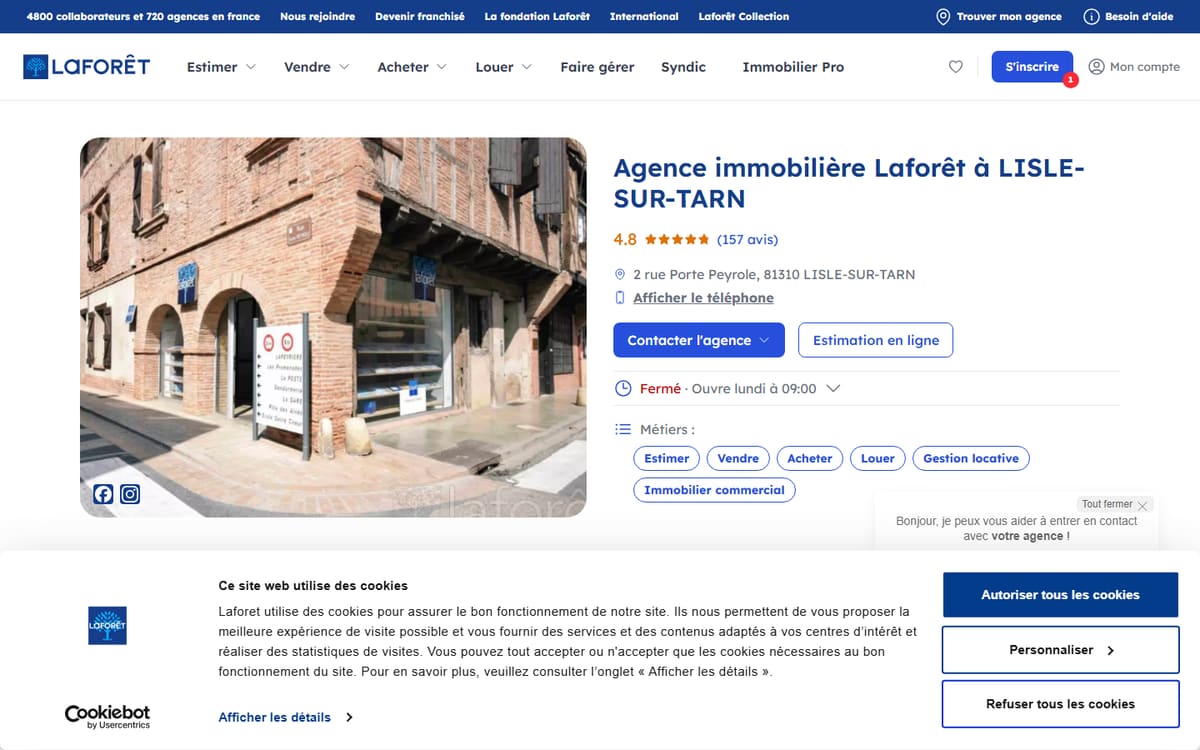Click the chat greeting message bubble
Viewport: 1200px width, 750px height.
[x=1016, y=528]
